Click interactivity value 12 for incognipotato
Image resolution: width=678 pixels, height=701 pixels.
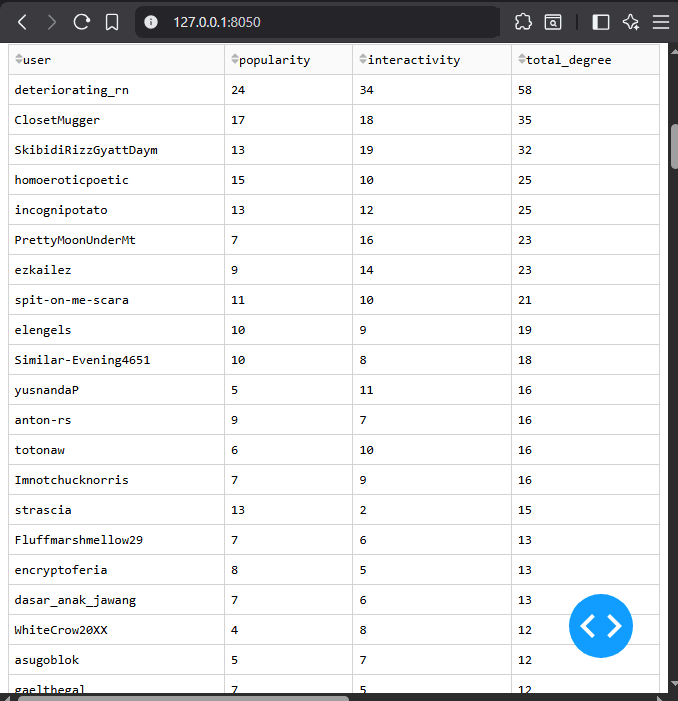tap(432, 210)
